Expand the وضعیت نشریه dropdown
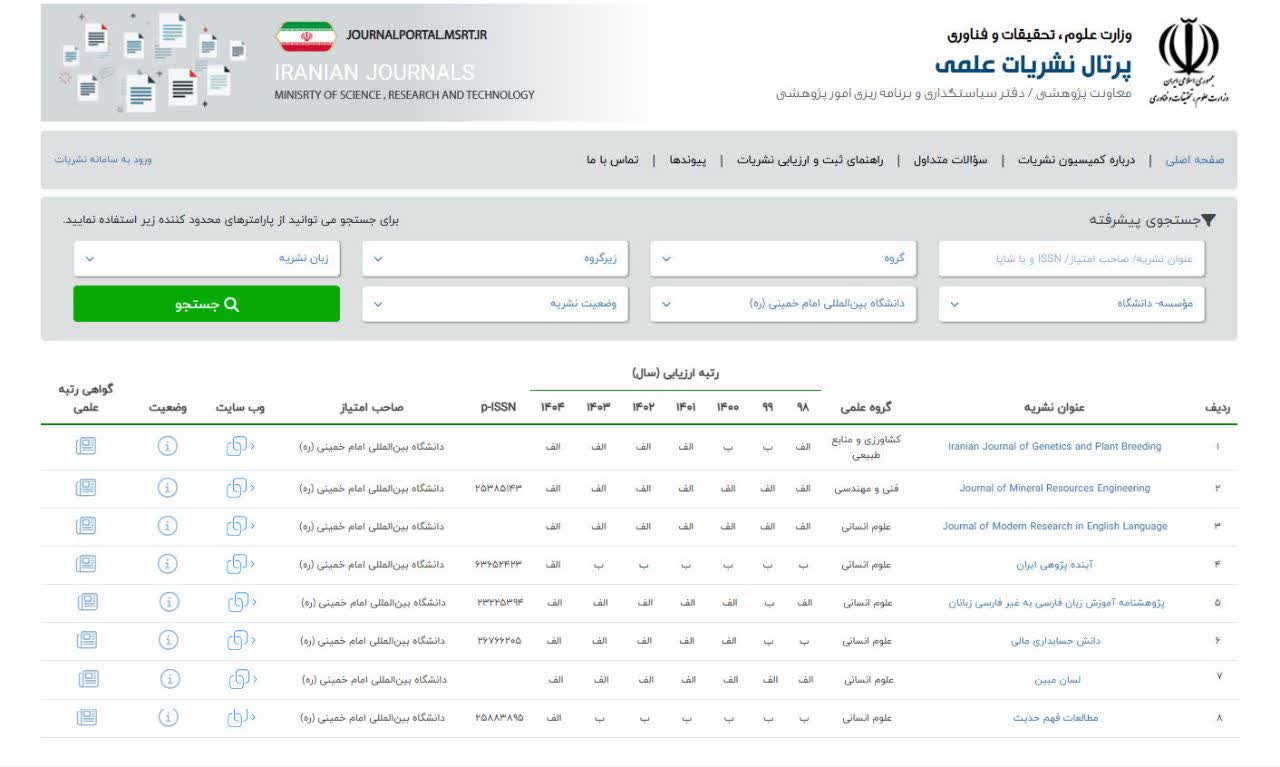The width and height of the screenshot is (1280, 767). (x=495, y=304)
